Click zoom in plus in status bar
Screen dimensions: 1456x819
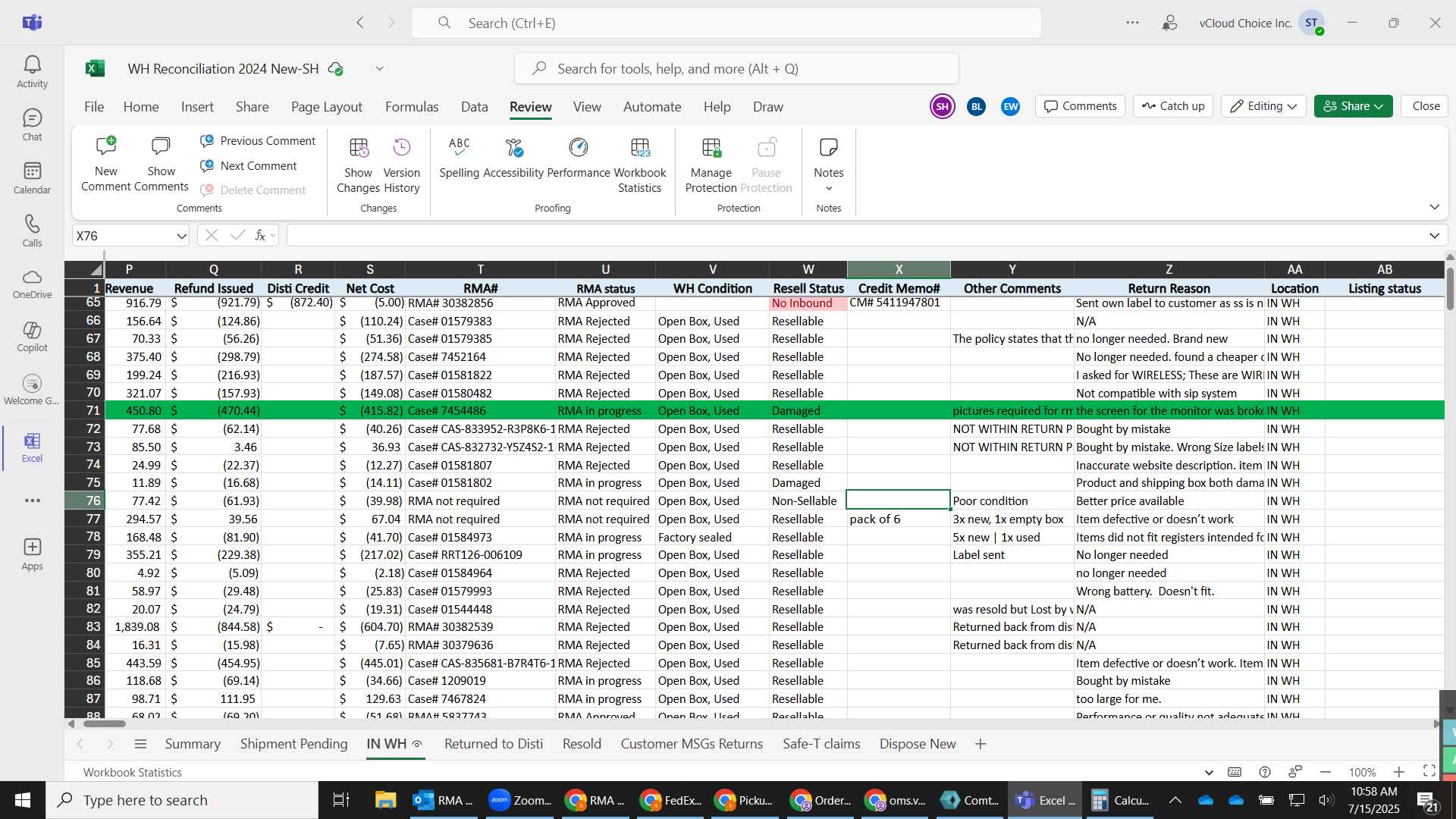[1399, 772]
